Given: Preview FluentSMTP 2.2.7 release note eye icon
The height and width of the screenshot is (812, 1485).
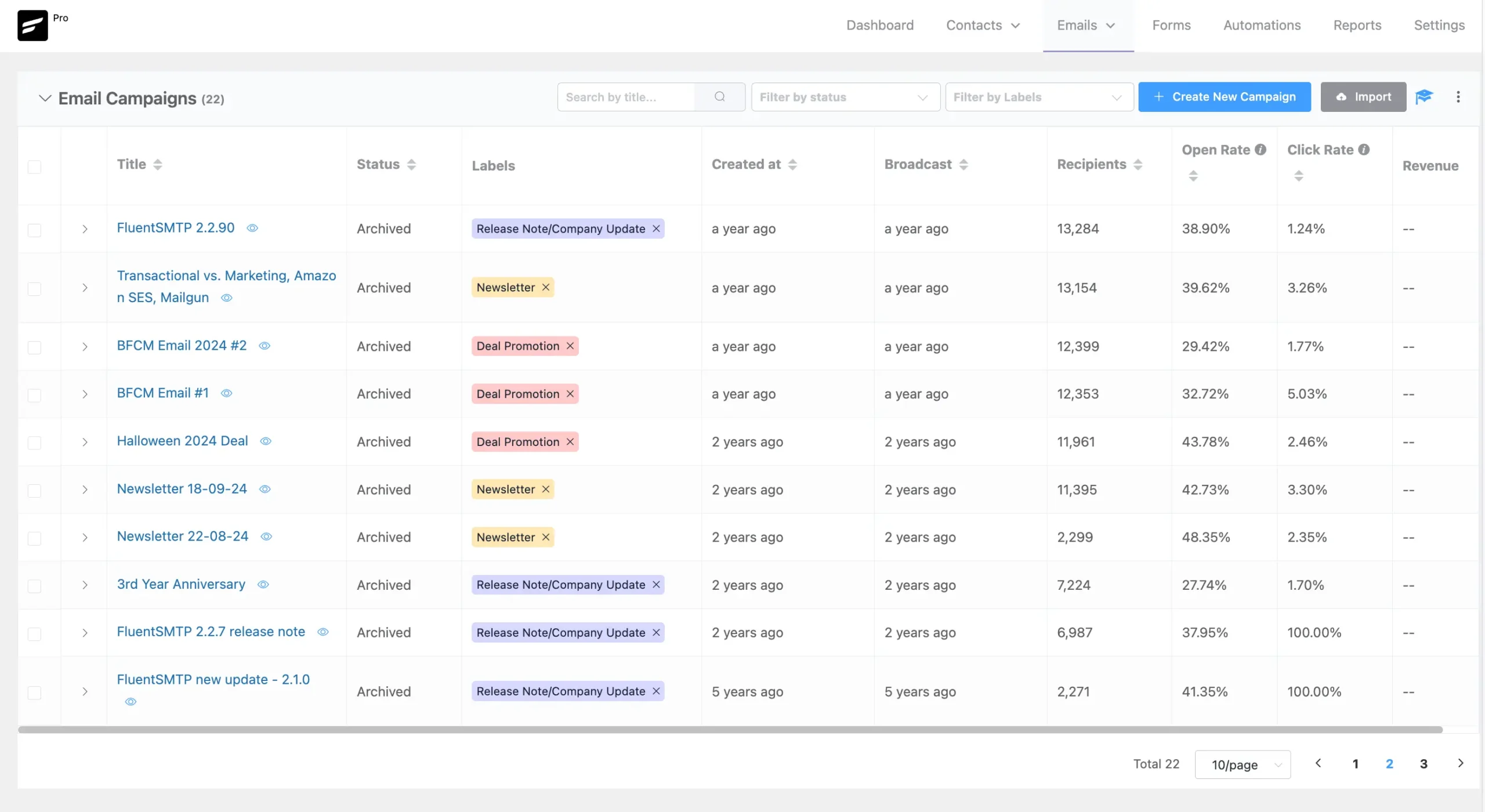Looking at the screenshot, I should [323, 632].
